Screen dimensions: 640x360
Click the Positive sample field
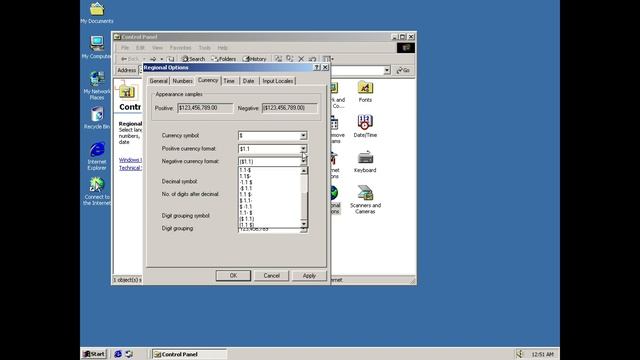(x=205, y=108)
